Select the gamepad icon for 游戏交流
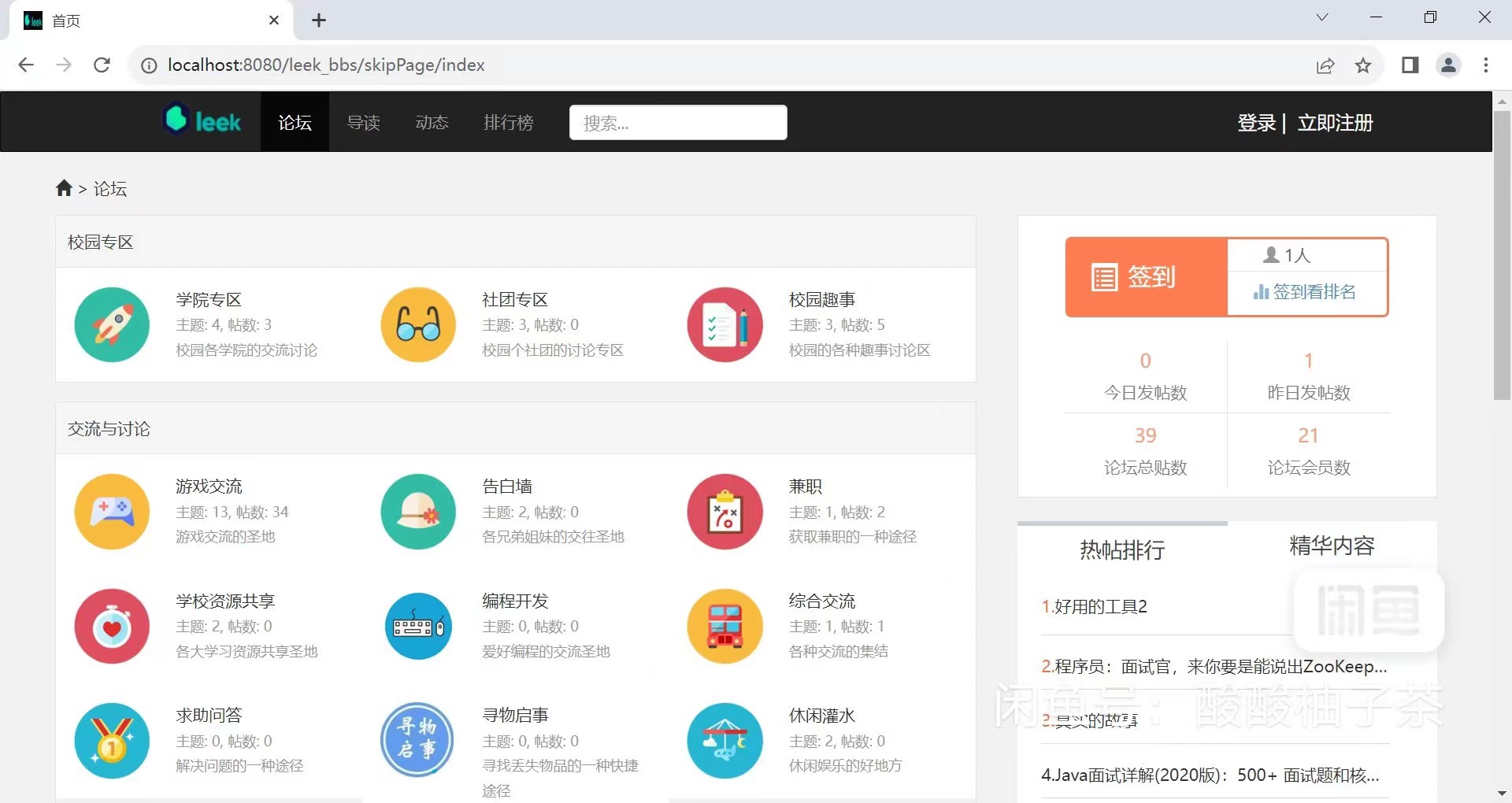 112,512
